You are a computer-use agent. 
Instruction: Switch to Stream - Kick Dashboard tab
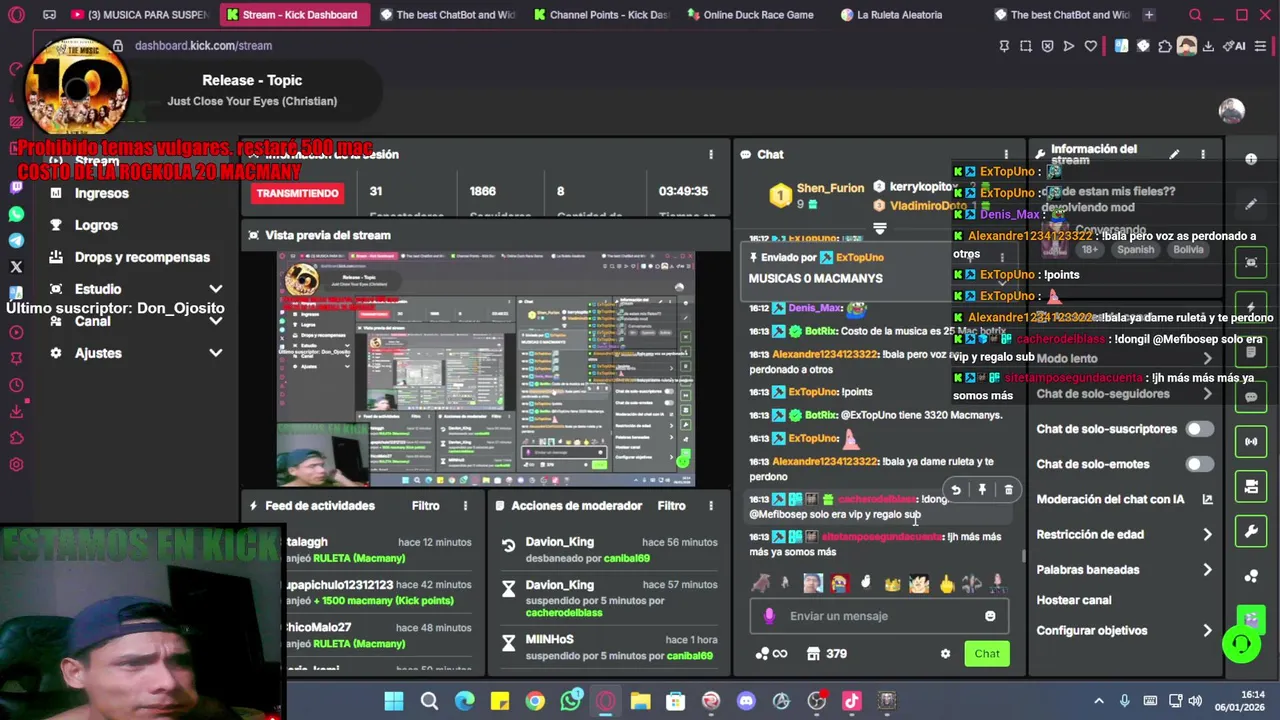pos(294,15)
